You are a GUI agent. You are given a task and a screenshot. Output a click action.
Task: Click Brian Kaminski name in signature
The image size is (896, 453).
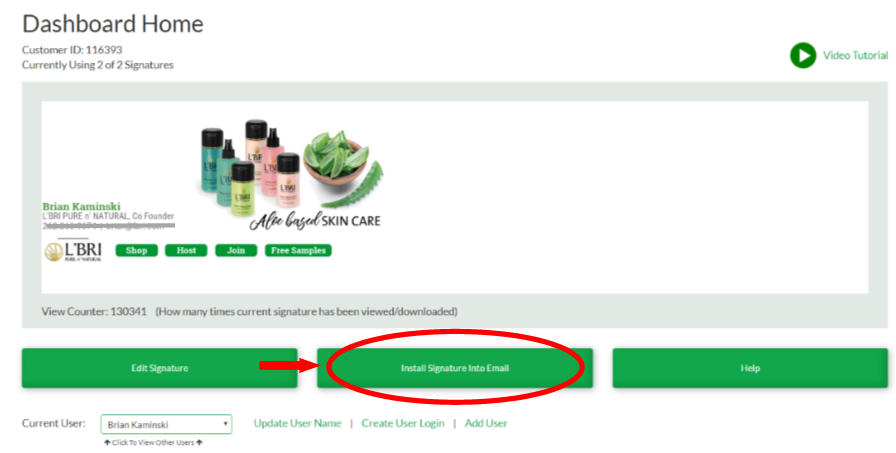pyautogui.click(x=81, y=206)
